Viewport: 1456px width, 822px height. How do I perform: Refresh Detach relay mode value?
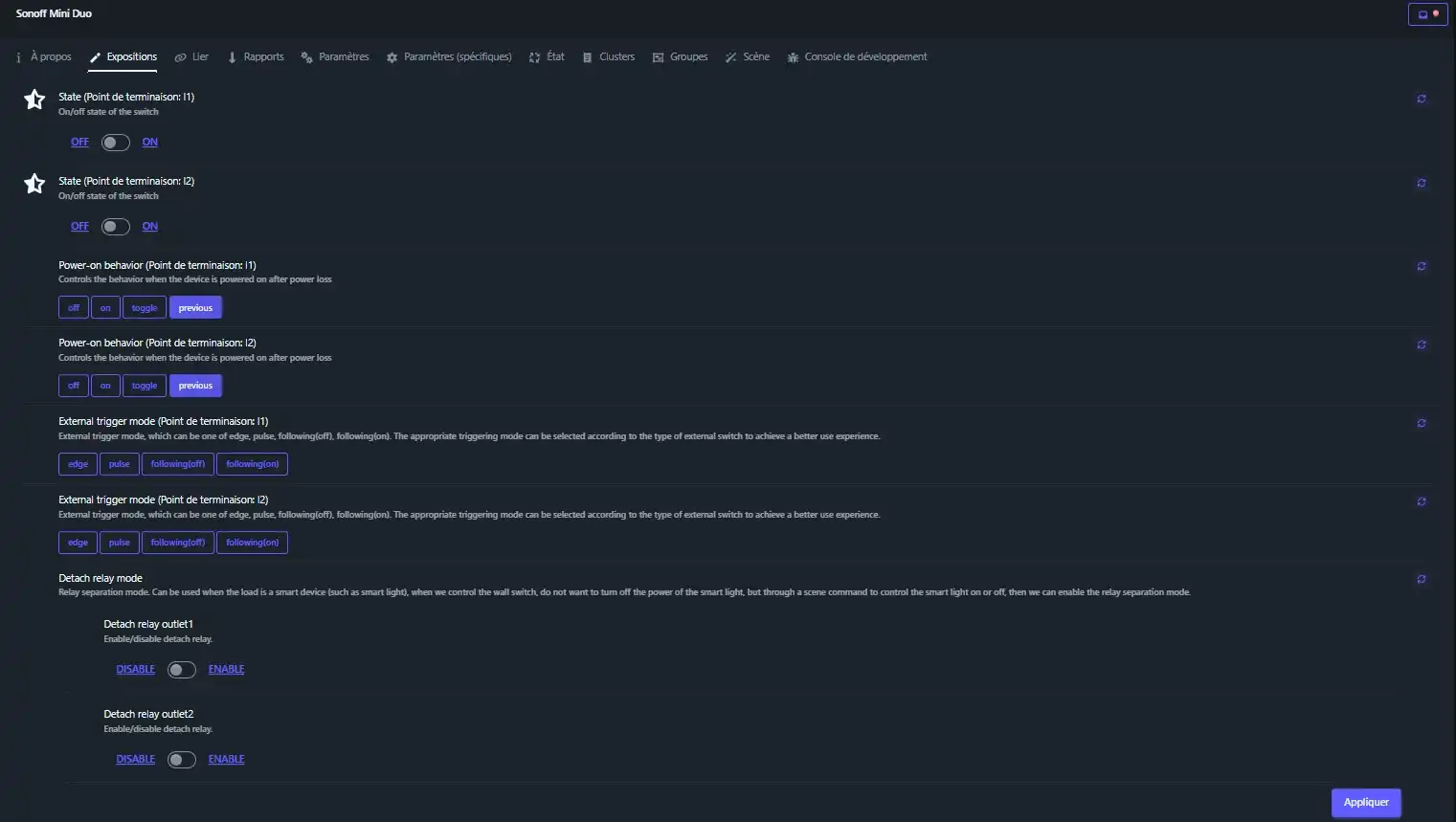pyautogui.click(x=1422, y=579)
